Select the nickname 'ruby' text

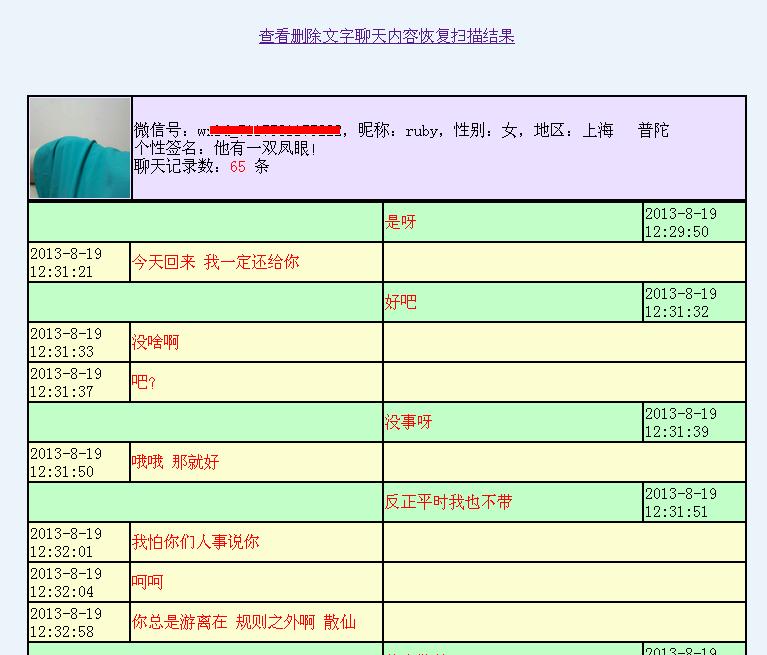tap(425, 130)
